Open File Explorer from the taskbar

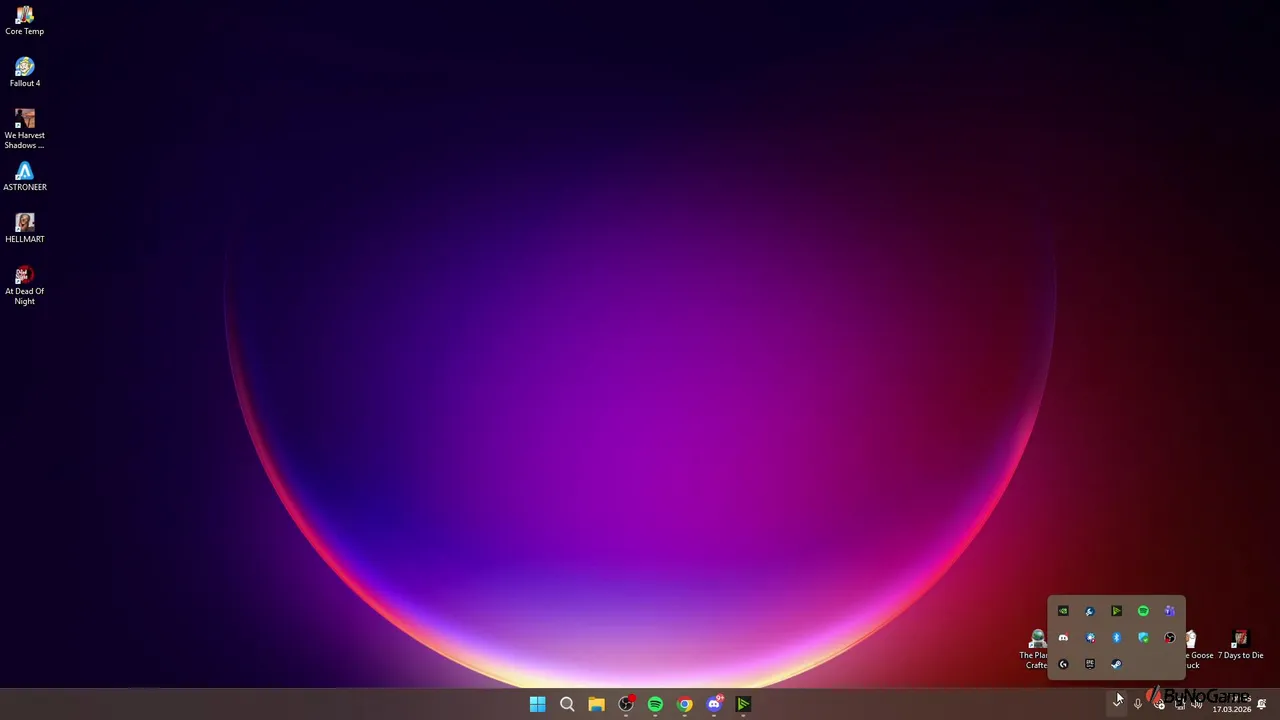pyautogui.click(x=596, y=704)
